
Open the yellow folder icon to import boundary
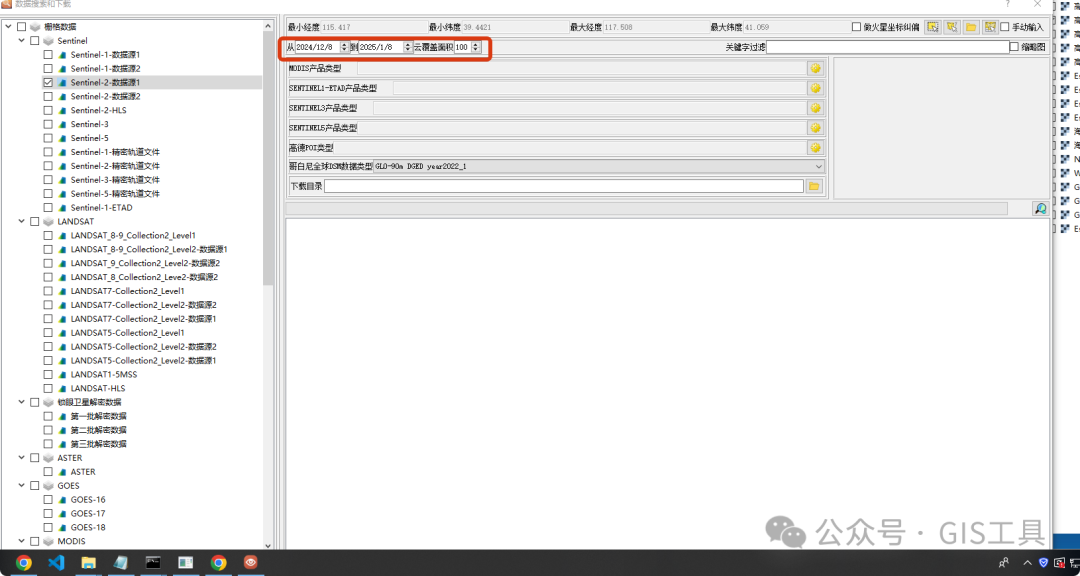pyautogui.click(x=972, y=27)
